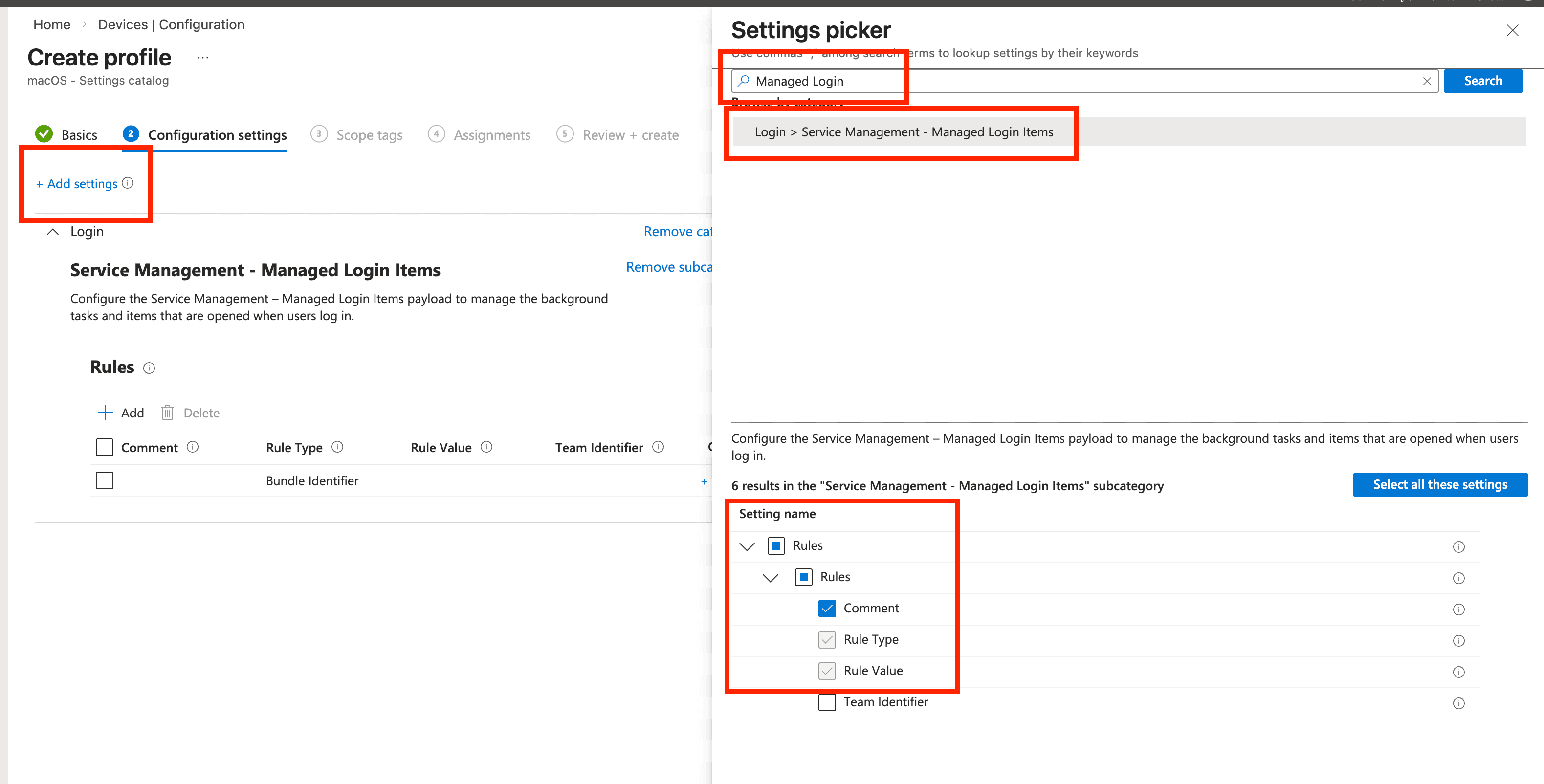Open the Scope tags tab

(x=369, y=134)
